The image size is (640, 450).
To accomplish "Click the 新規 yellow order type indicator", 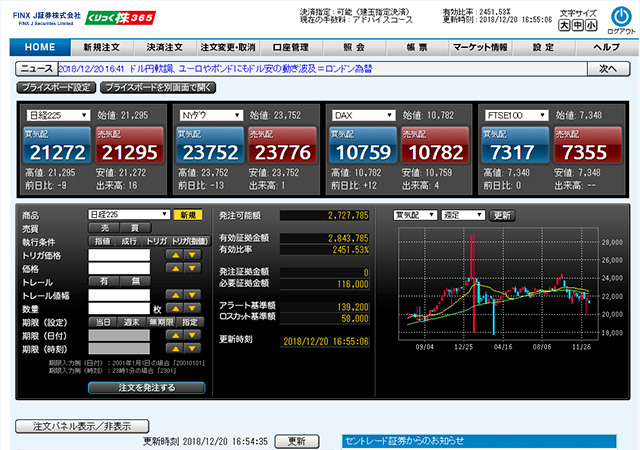I will (187, 214).
